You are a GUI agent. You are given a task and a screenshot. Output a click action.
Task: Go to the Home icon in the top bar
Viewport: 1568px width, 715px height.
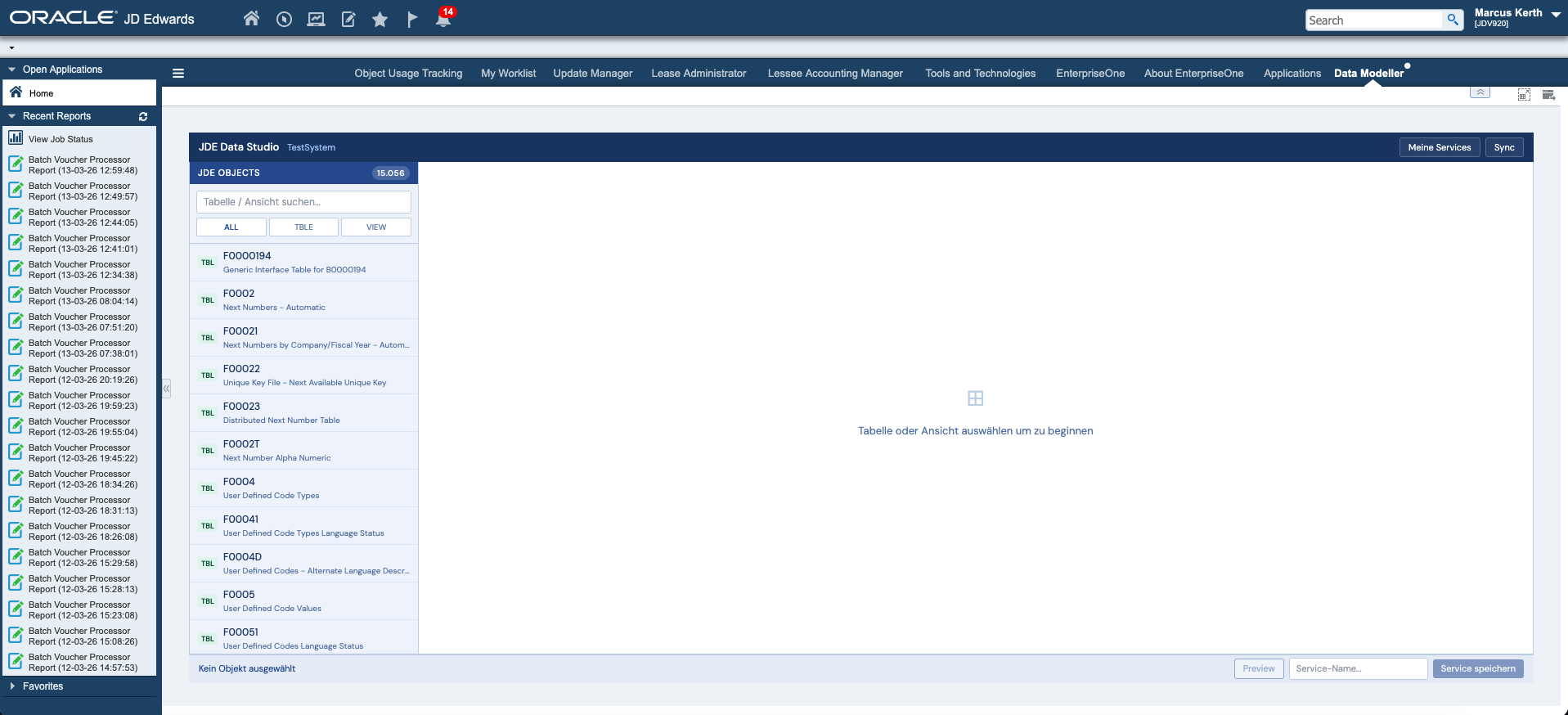252,19
